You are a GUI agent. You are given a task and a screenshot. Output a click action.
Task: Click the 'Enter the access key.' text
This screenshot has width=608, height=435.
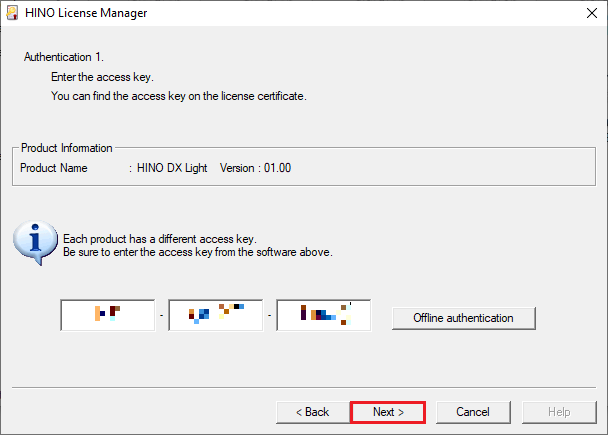click(102, 77)
